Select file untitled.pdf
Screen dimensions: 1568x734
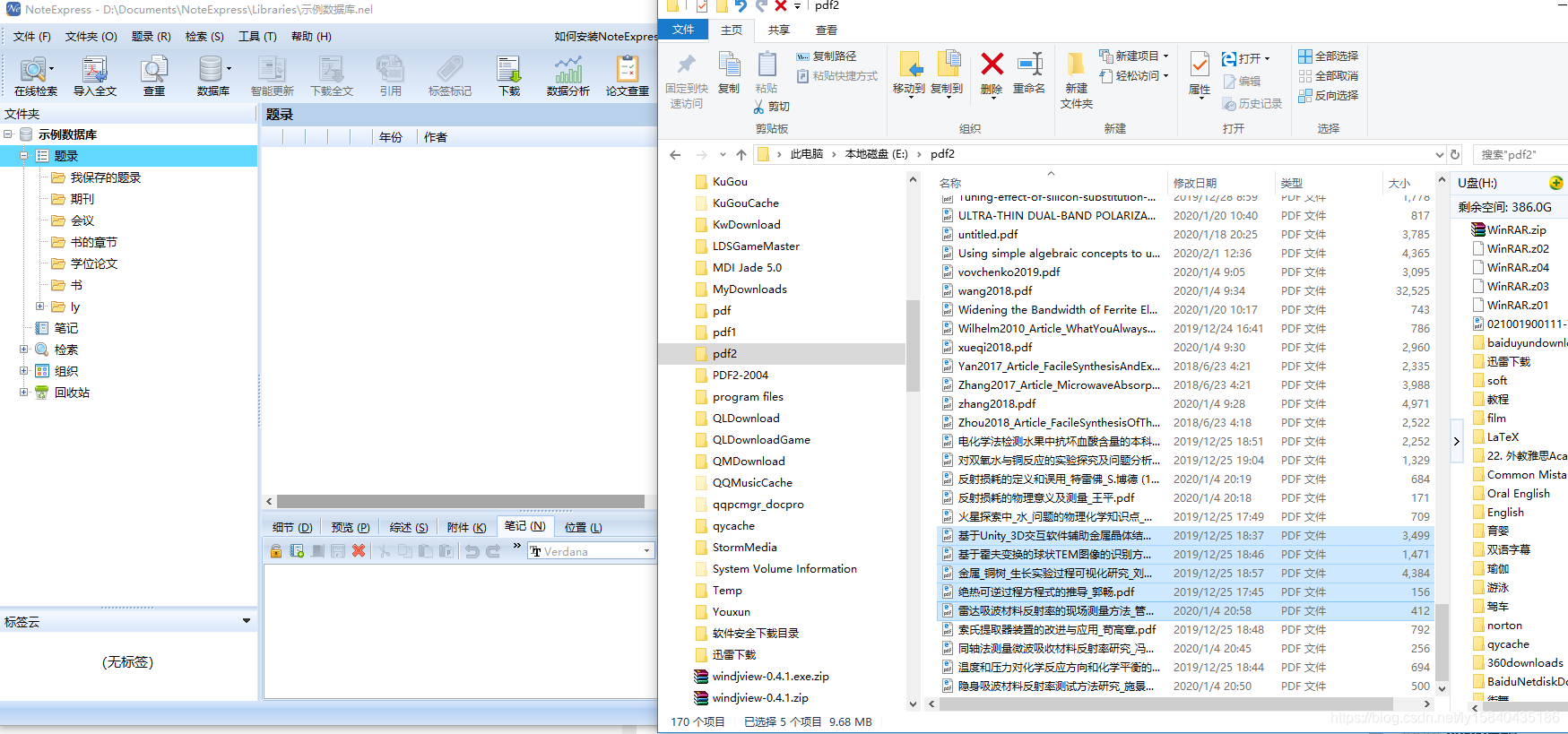988,235
